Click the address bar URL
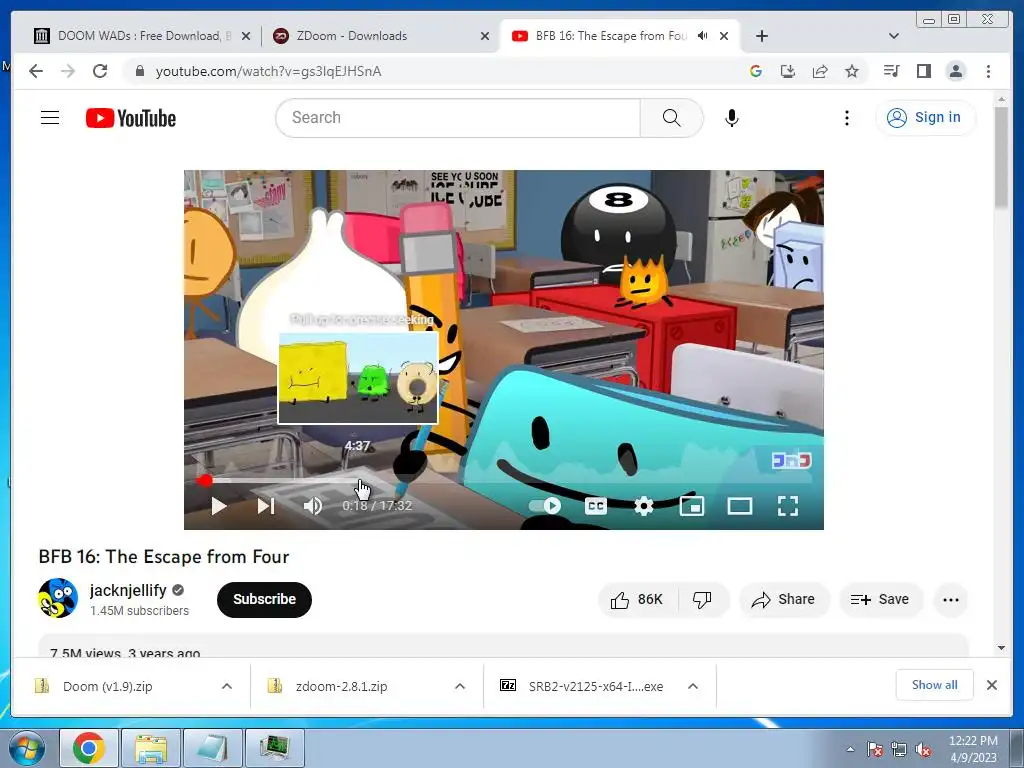Image resolution: width=1024 pixels, height=768 pixels. point(268,71)
